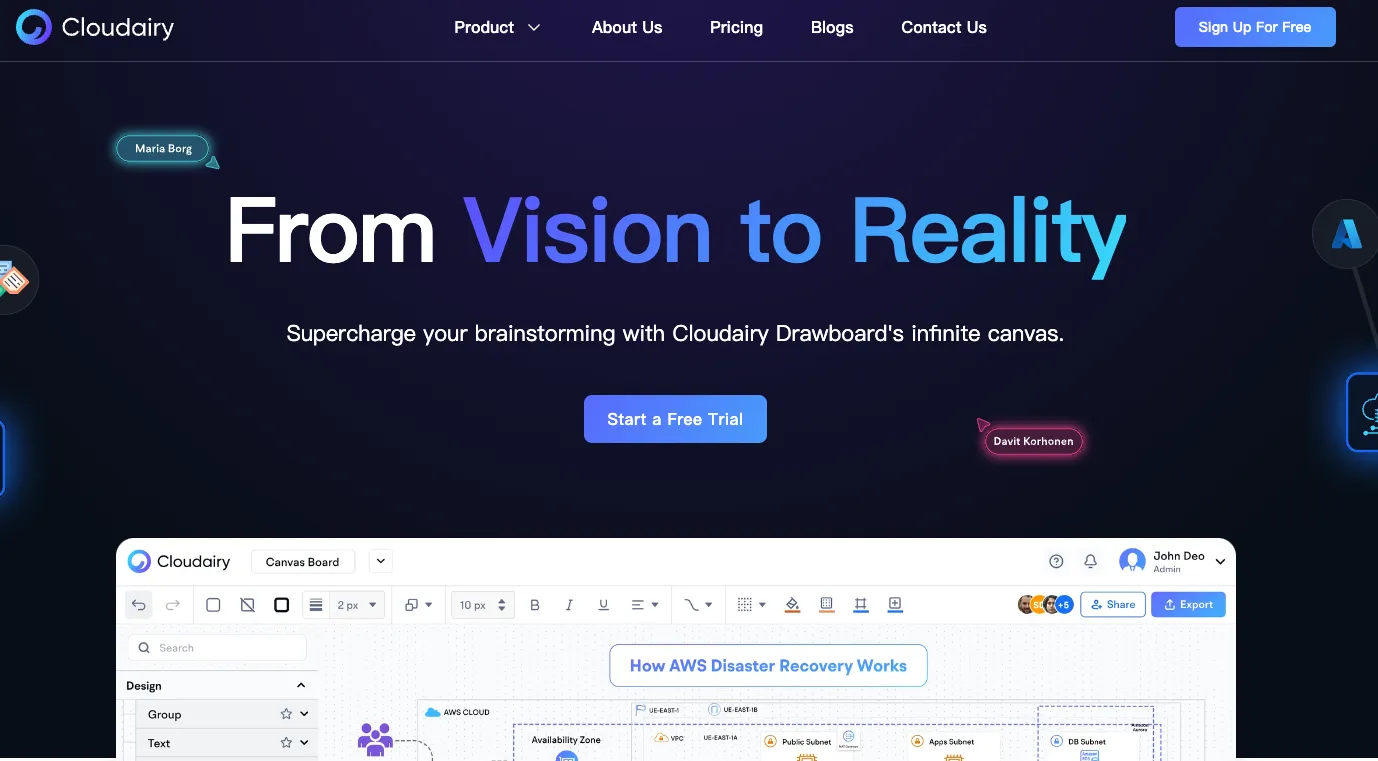
Task: Open the dropdown next to Canvas Board
Action: click(380, 561)
